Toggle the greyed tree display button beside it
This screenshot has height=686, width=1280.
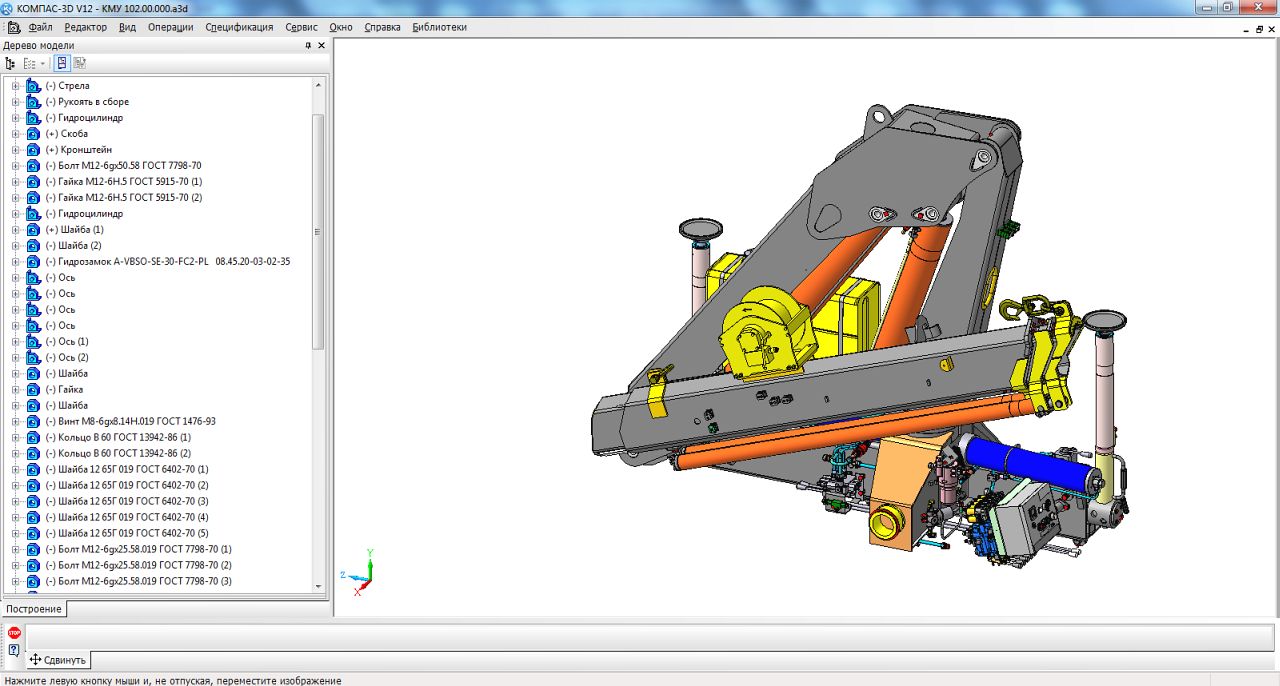[80, 63]
